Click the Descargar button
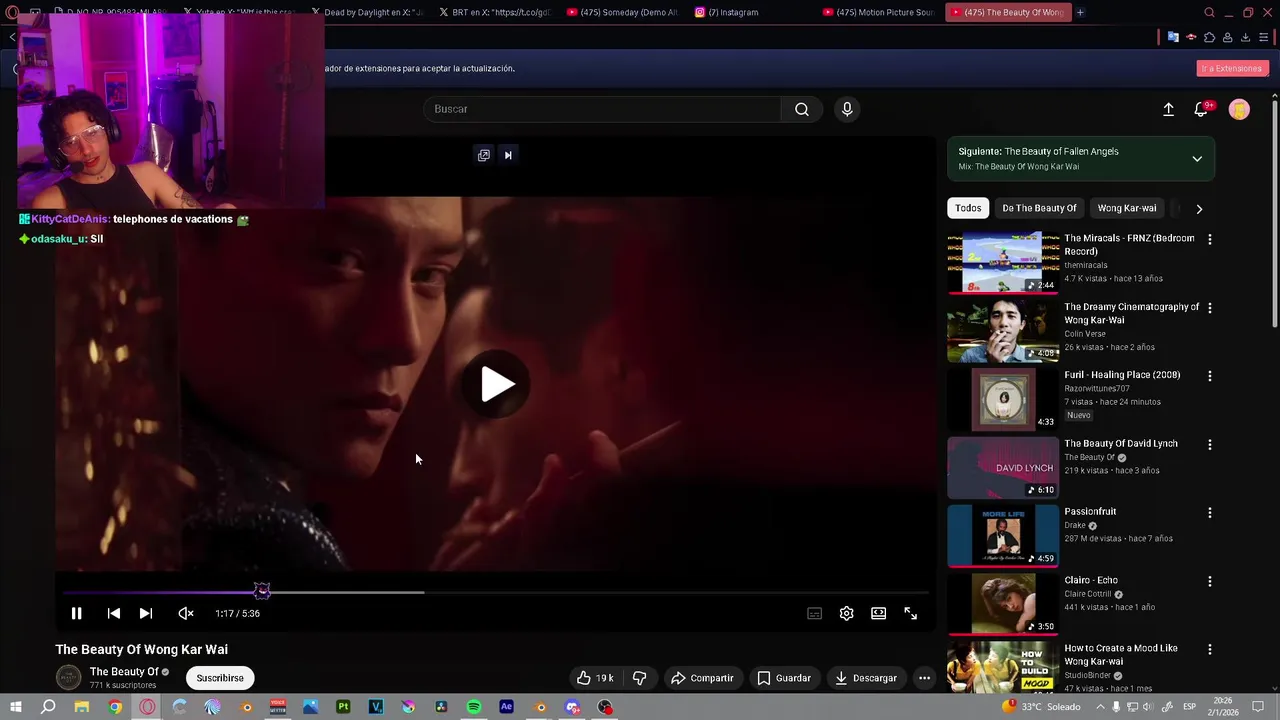This screenshot has width=1280, height=720. (866, 678)
